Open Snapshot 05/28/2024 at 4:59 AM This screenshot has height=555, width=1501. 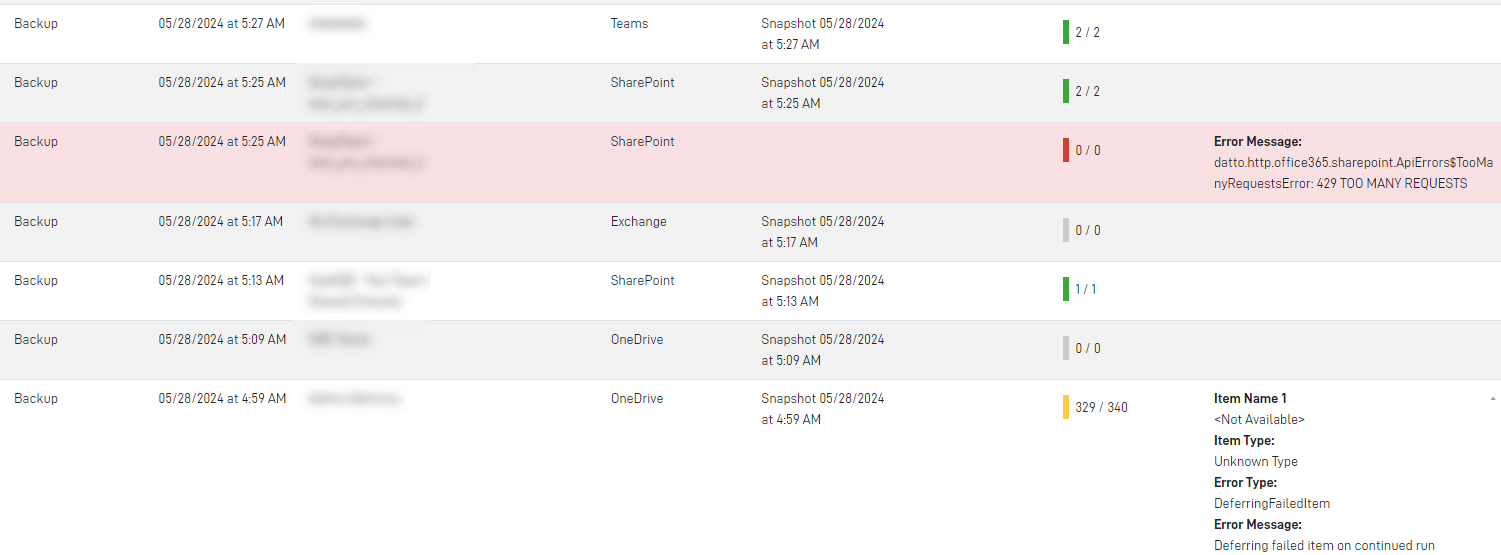tap(822, 408)
